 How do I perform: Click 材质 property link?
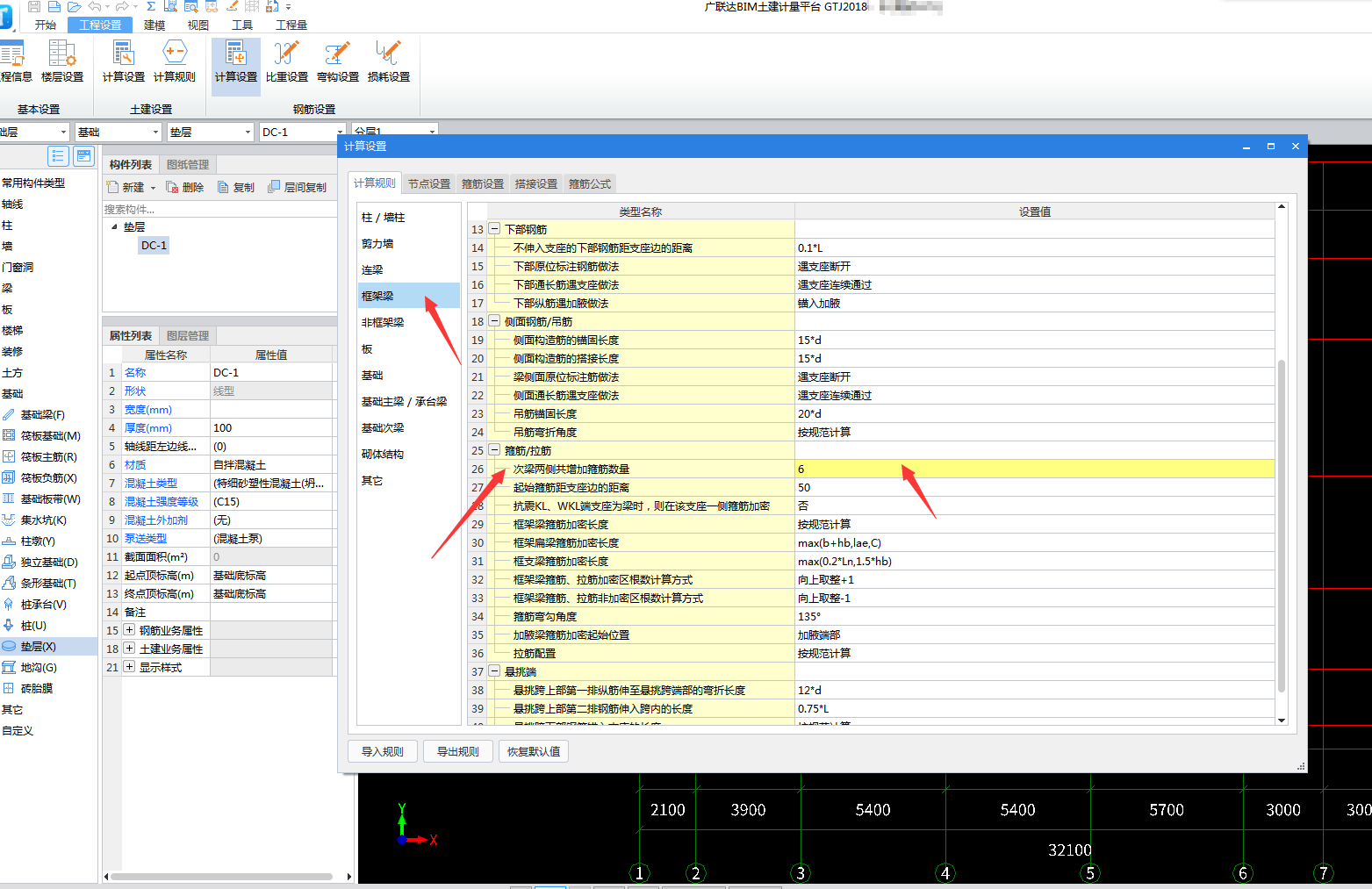(x=135, y=464)
